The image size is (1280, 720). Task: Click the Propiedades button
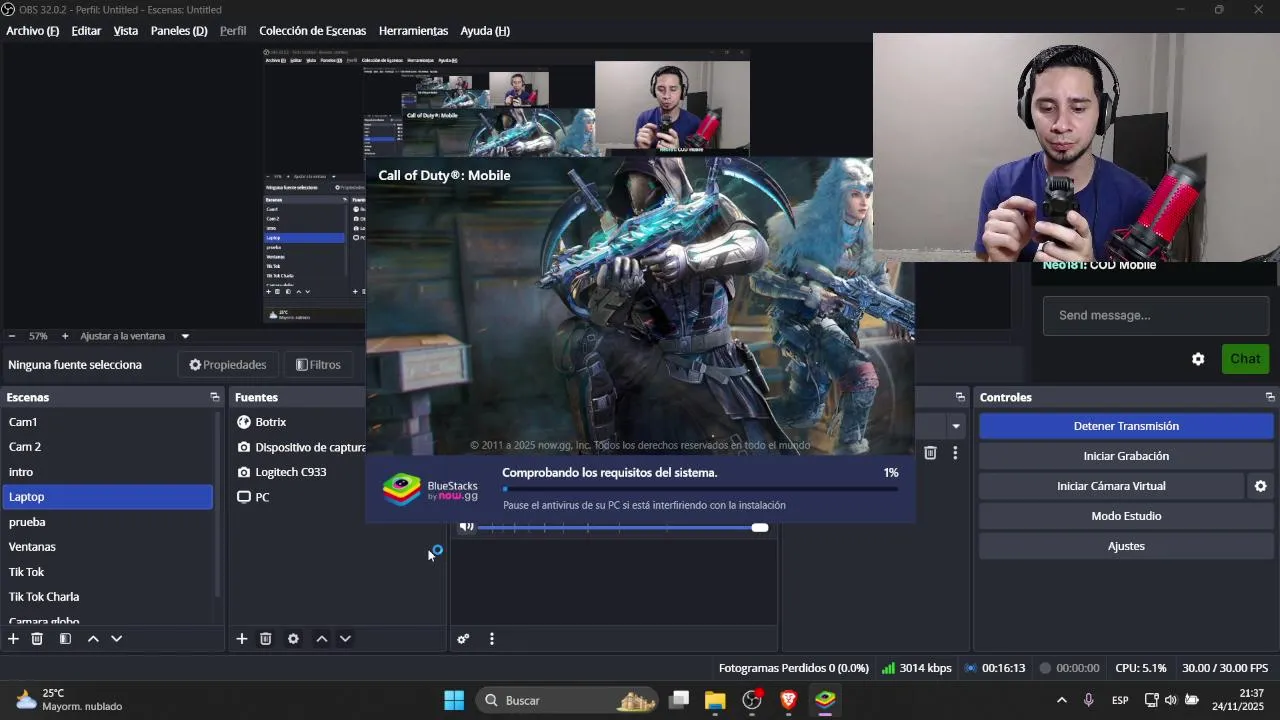(228, 365)
